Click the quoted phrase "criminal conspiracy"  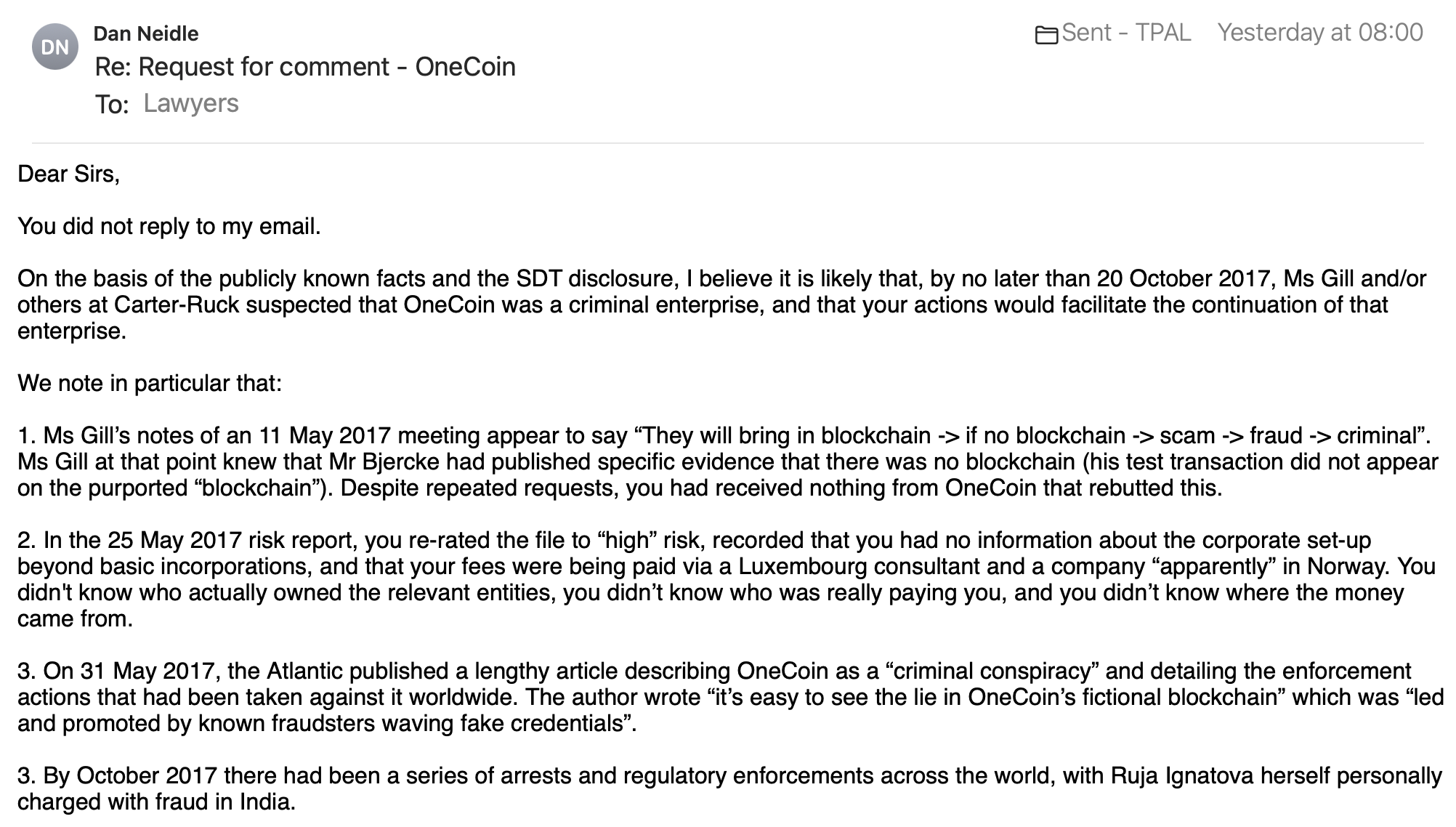(993, 671)
